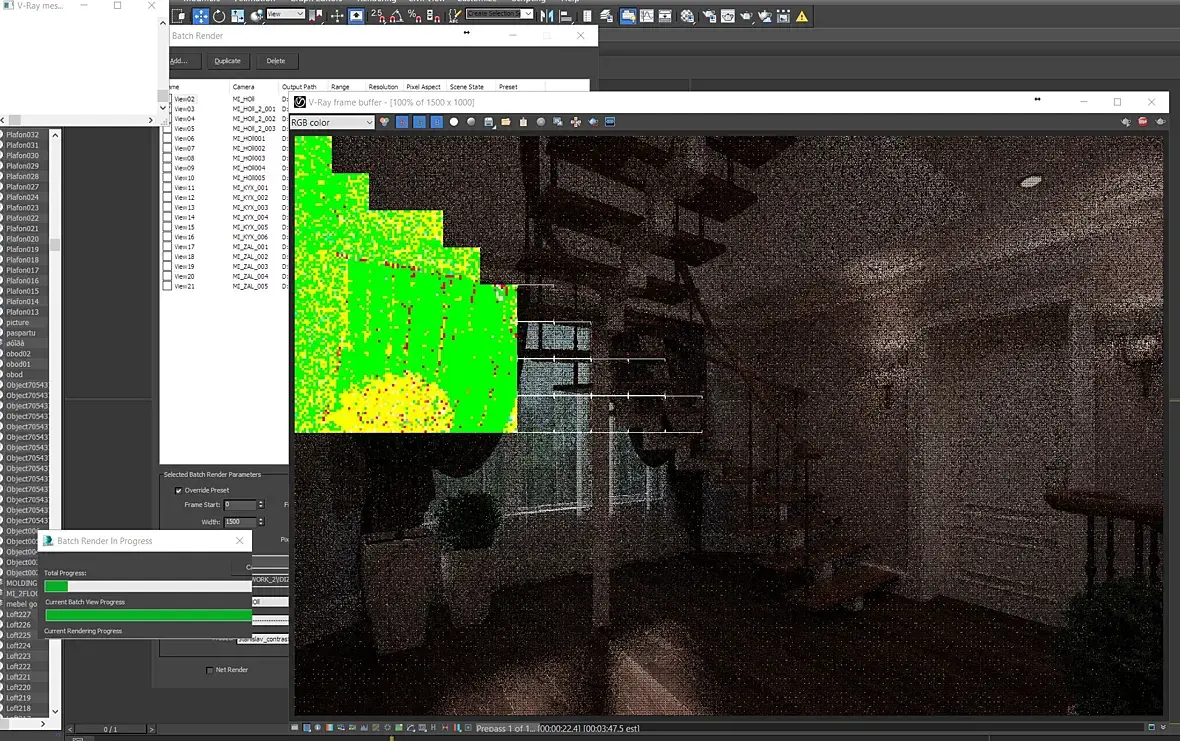
Task: Select the Select and Scale tool
Action: pyautogui.click(x=238, y=16)
